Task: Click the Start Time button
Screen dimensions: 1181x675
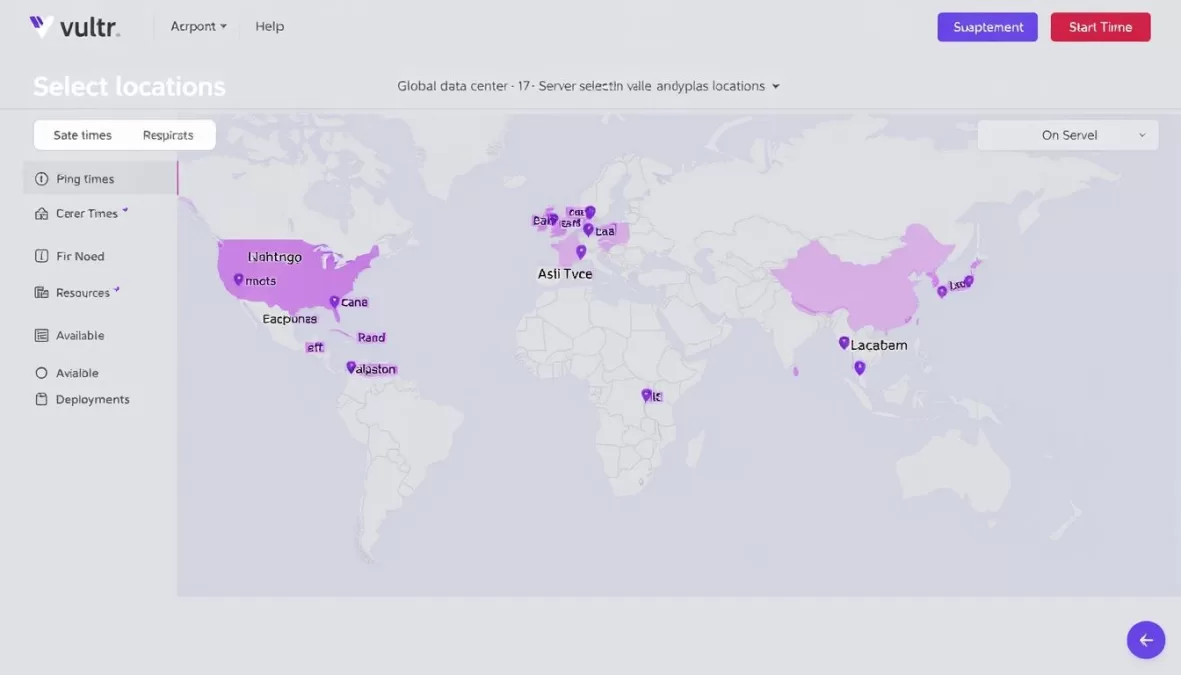Action: (1100, 27)
